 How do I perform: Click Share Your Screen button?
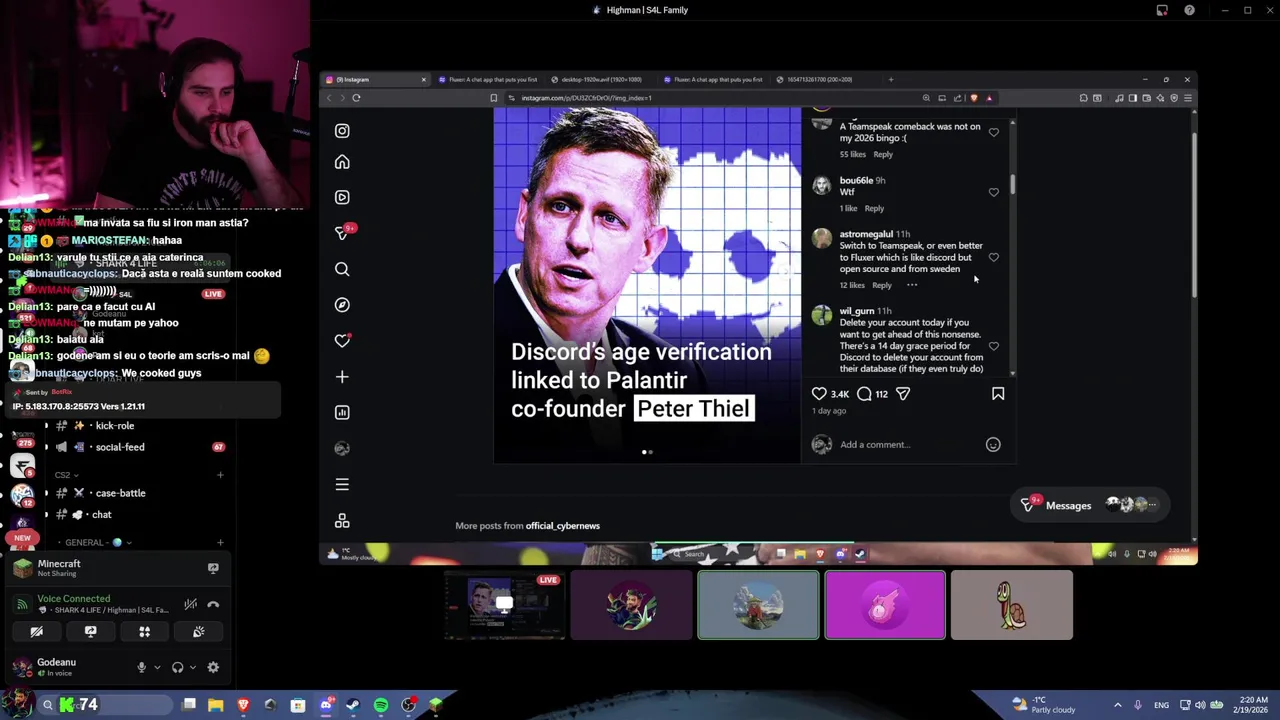(x=90, y=632)
